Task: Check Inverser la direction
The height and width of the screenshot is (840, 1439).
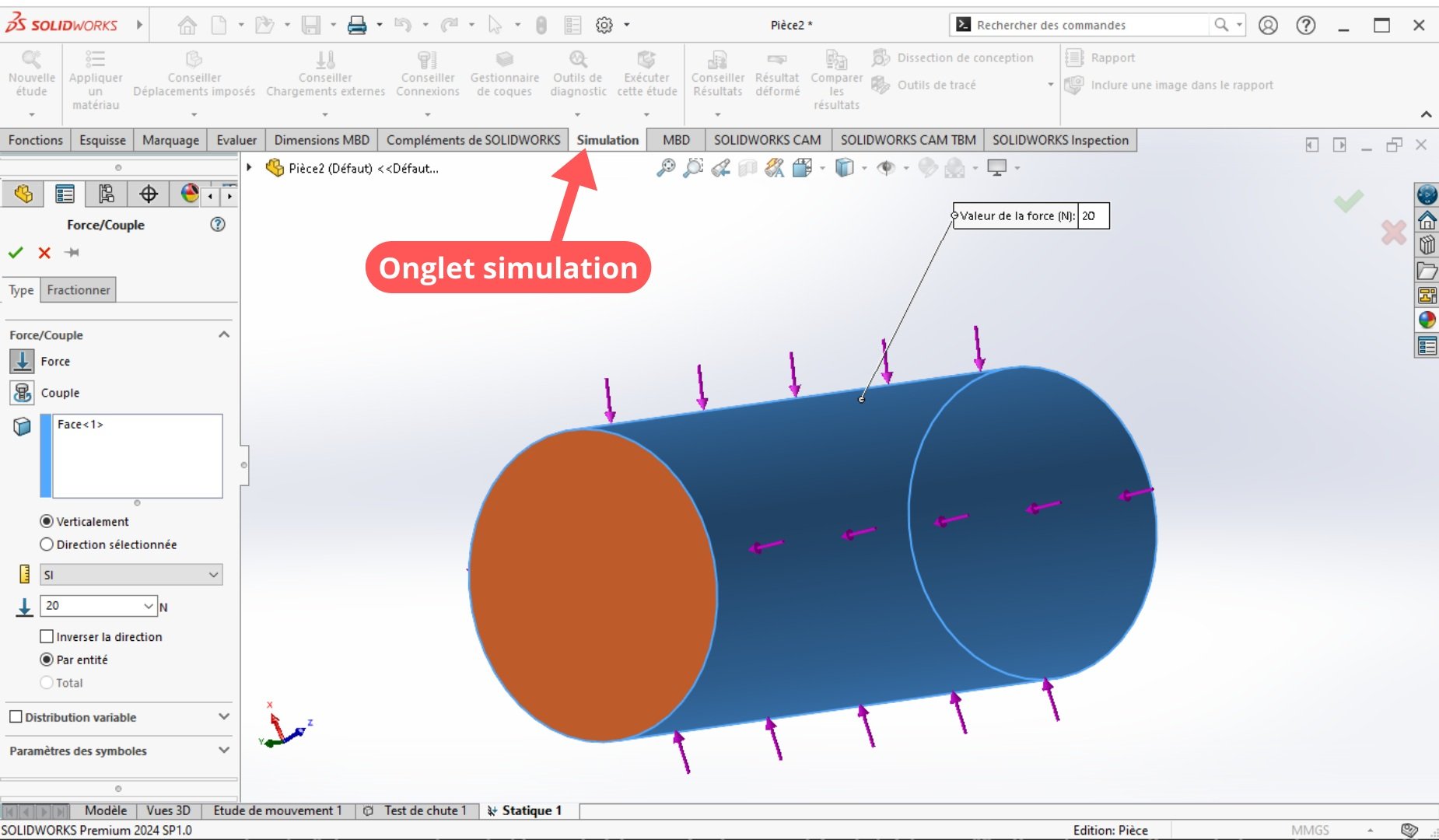Action: [x=47, y=636]
